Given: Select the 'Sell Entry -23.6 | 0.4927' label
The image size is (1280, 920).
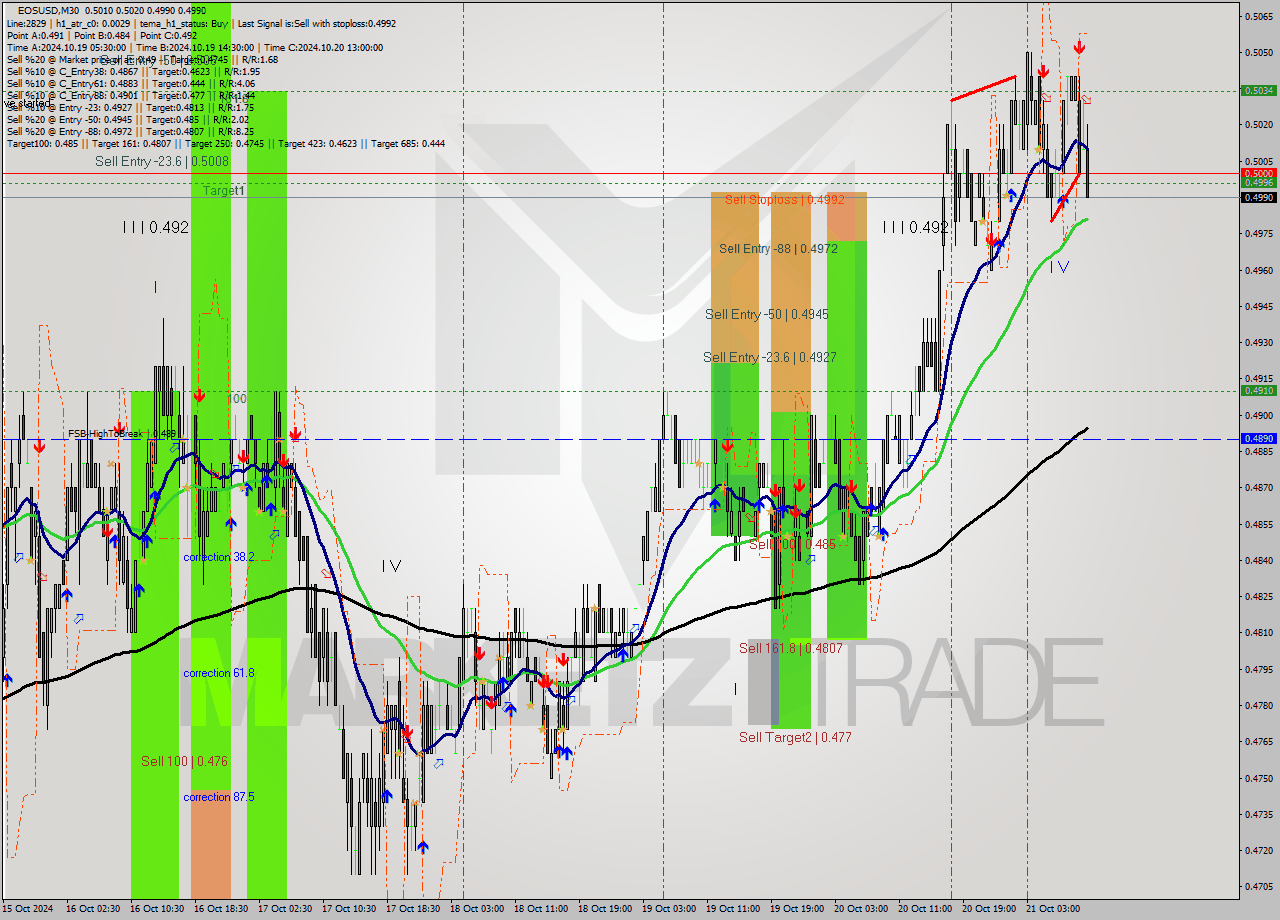Looking at the screenshot, I should [x=770, y=357].
